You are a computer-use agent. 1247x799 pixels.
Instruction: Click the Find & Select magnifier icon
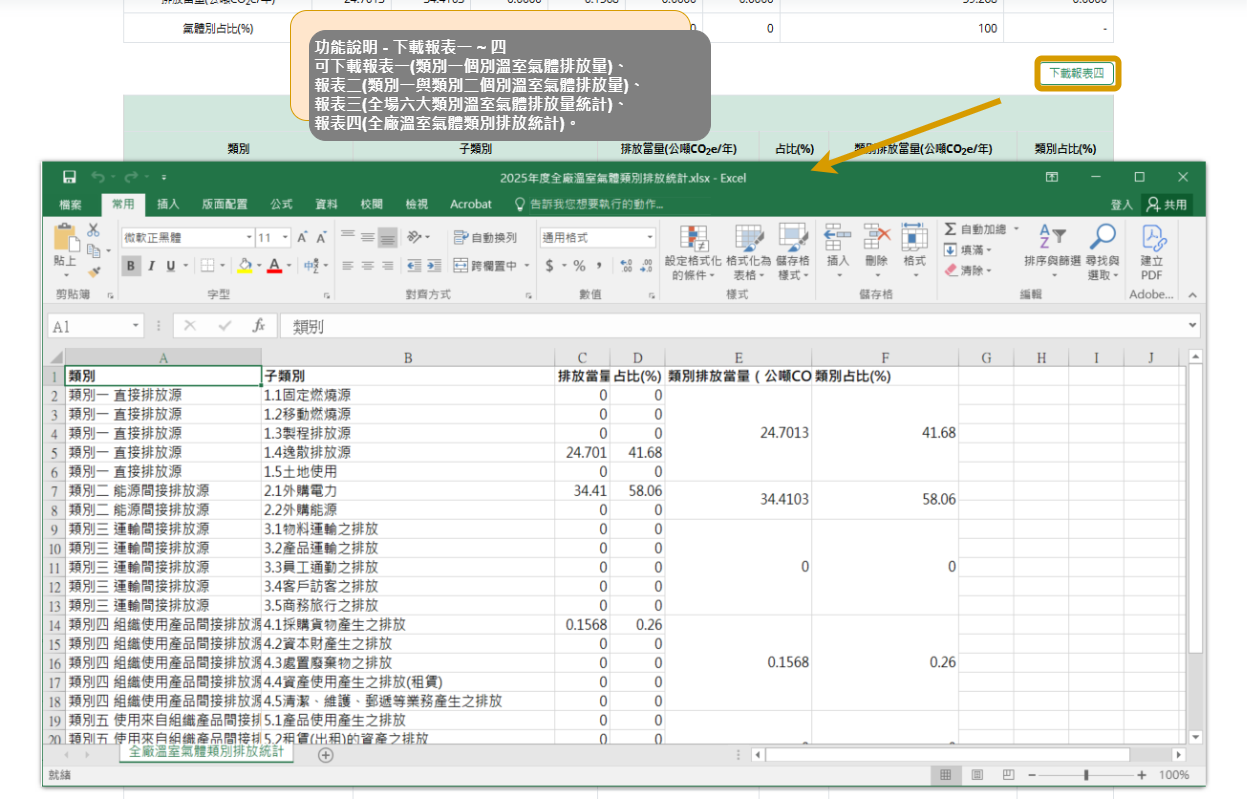point(1102,238)
